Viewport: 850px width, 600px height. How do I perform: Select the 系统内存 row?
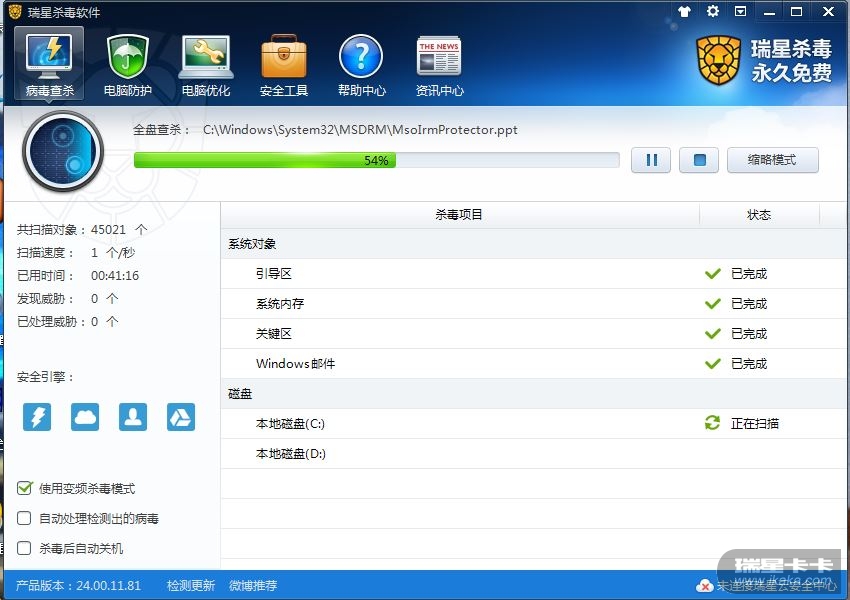coord(533,304)
